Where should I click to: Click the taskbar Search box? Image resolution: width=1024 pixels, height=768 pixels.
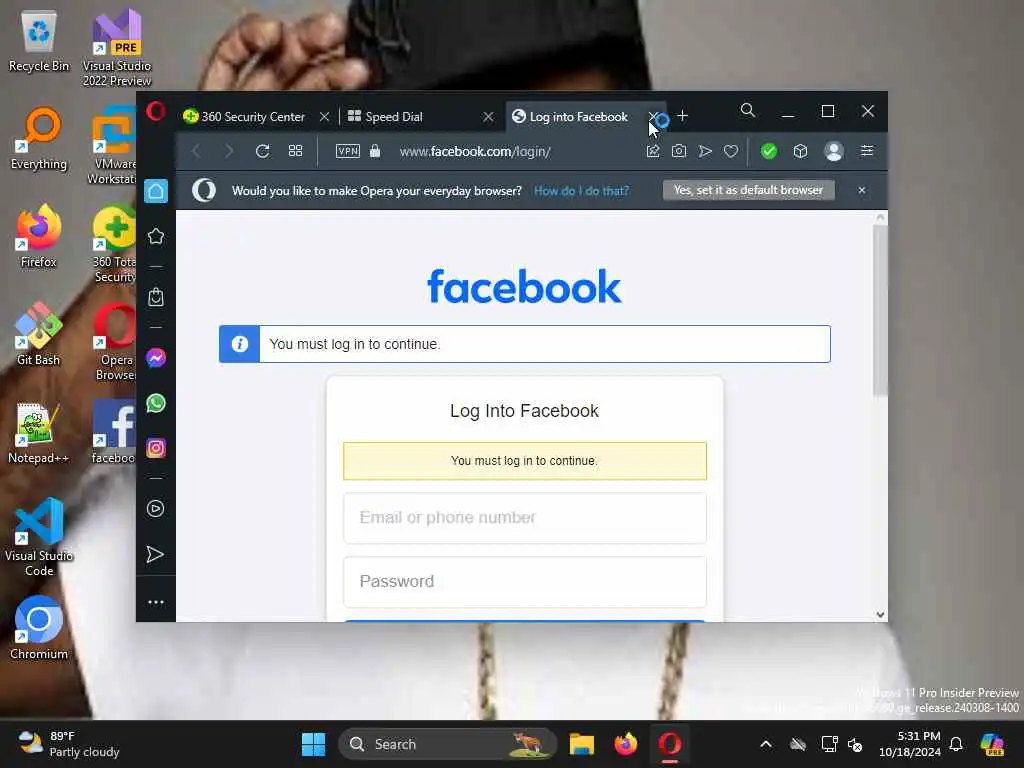(x=447, y=744)
